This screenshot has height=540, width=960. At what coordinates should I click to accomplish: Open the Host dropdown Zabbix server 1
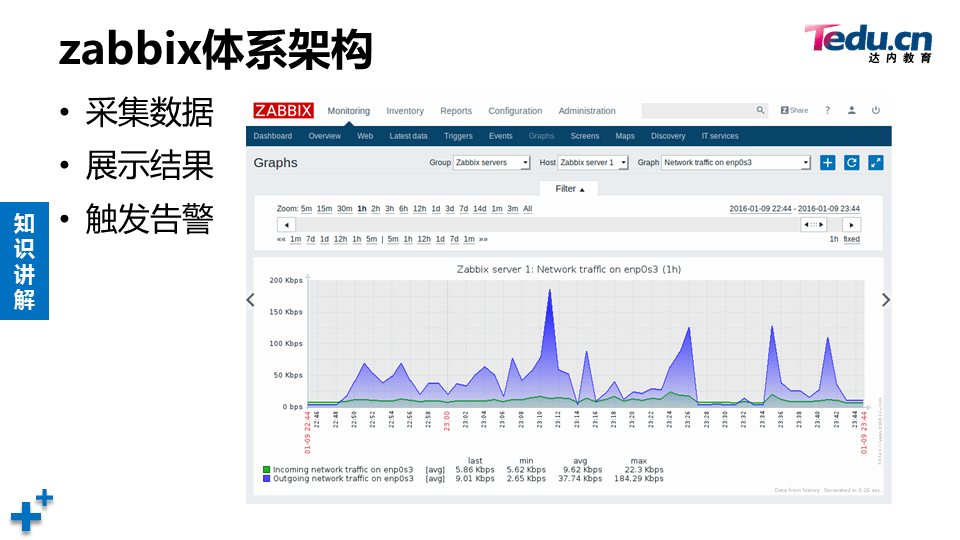(593, 162)
